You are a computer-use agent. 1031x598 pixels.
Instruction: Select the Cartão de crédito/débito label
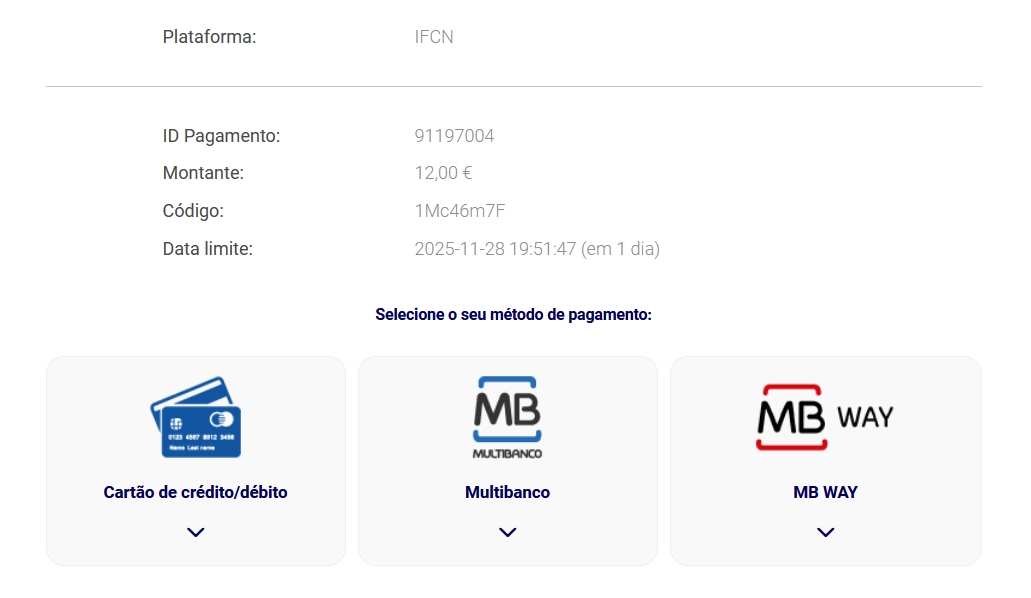click(x=196, y=492)
